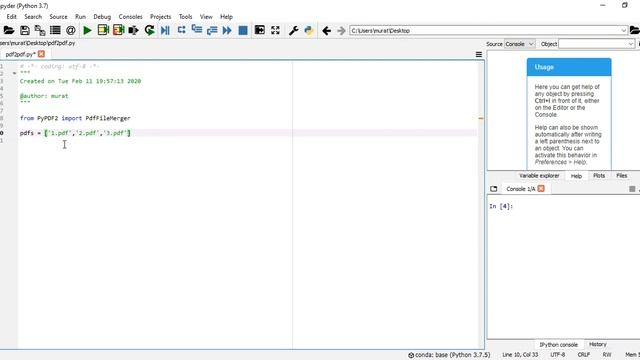
Task: Click the console interrupt square icon
Action: pos(632,189)
